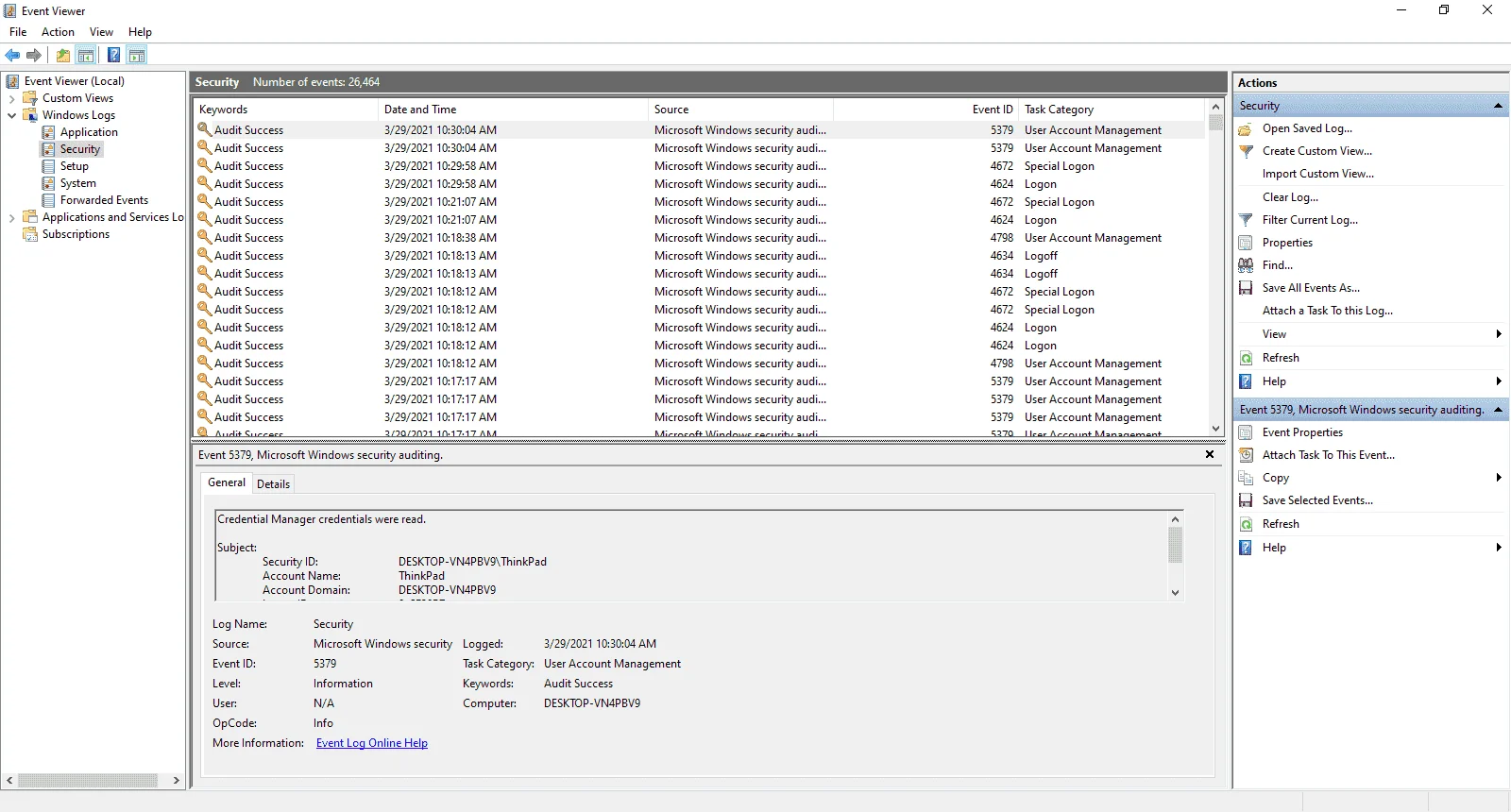1511x812 pixels.
Task: Toggle Show/Hide Action Pane toolbar icon
Action: [137, 56]
